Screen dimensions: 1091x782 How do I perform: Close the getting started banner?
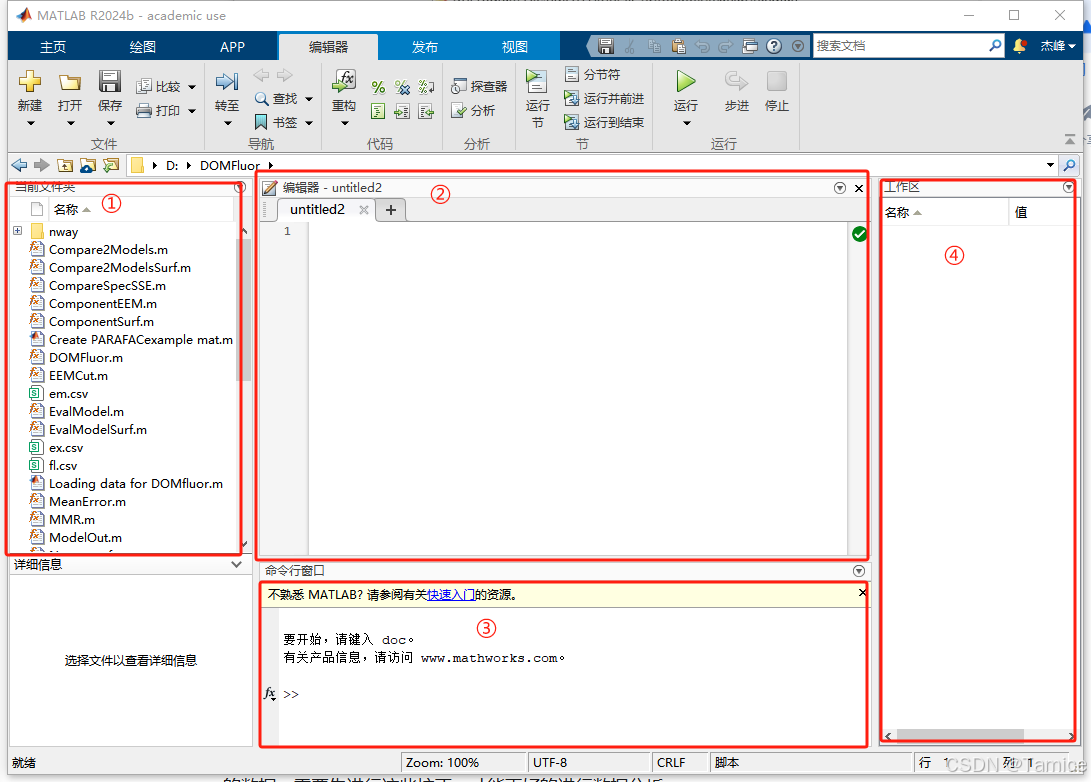(862, 593)
